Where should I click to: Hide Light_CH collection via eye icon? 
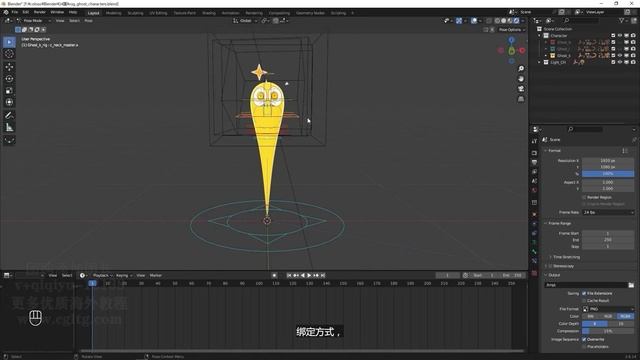click(x=620, y=62)
